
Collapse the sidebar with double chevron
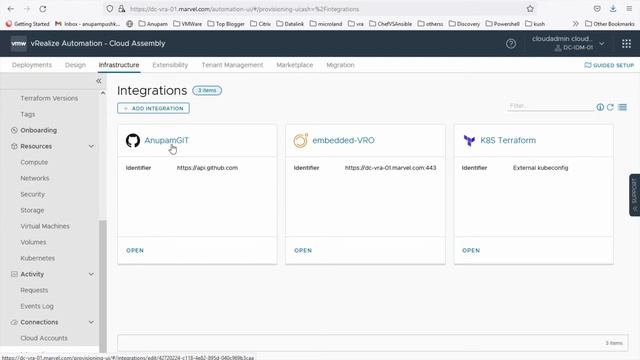point(98,81)
